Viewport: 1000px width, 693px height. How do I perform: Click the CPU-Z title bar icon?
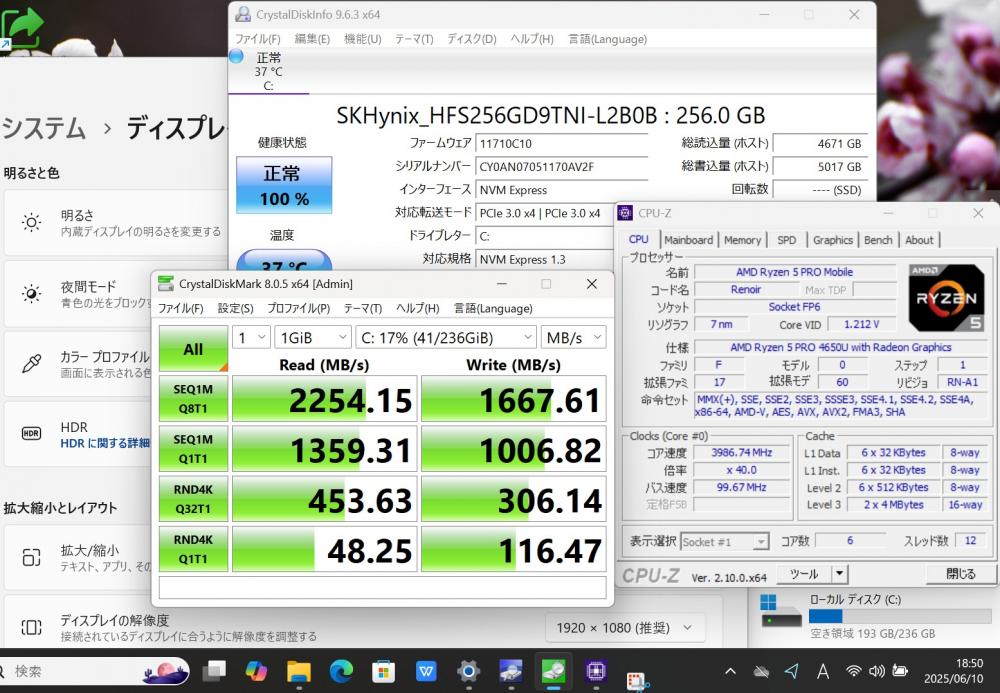(625, 213)
